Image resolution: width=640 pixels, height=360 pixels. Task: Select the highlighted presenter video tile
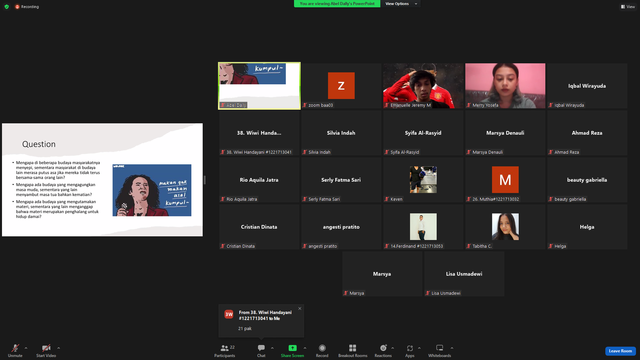[x=259, y=86]
